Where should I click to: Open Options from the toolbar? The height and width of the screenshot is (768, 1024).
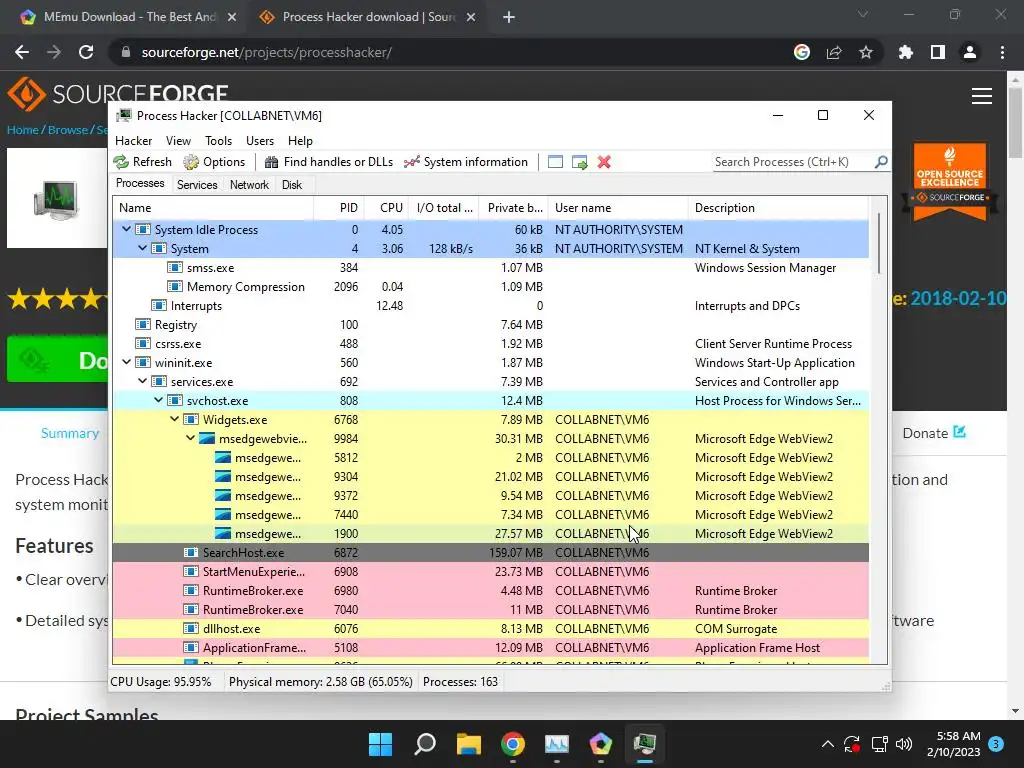tap(214, 162)
